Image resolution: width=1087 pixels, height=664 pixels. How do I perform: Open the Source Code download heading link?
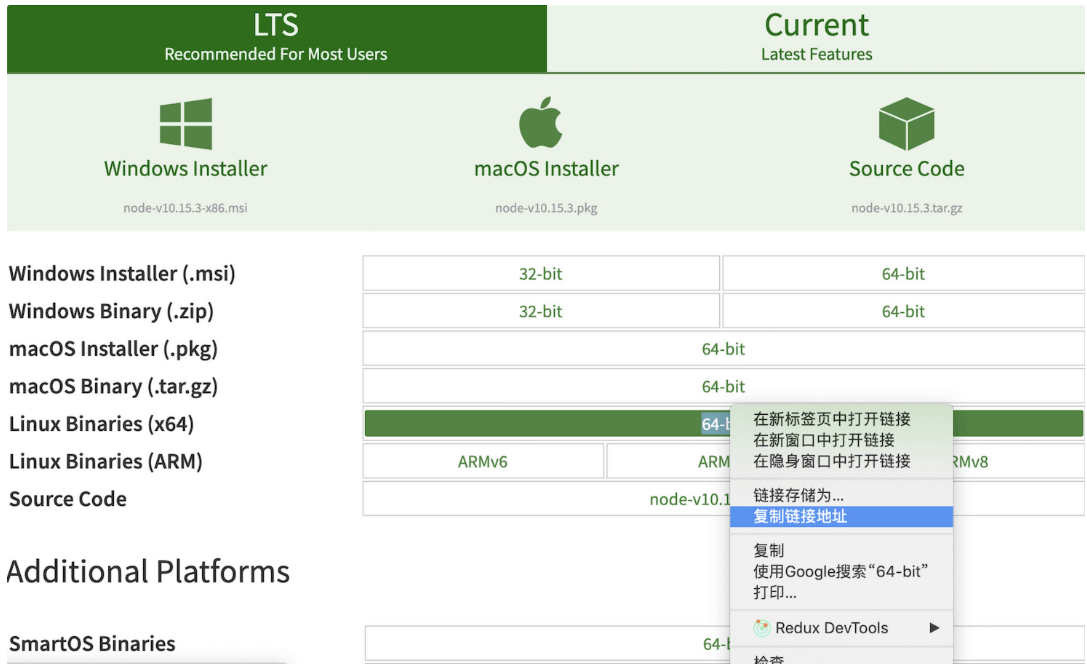[907, 168]
